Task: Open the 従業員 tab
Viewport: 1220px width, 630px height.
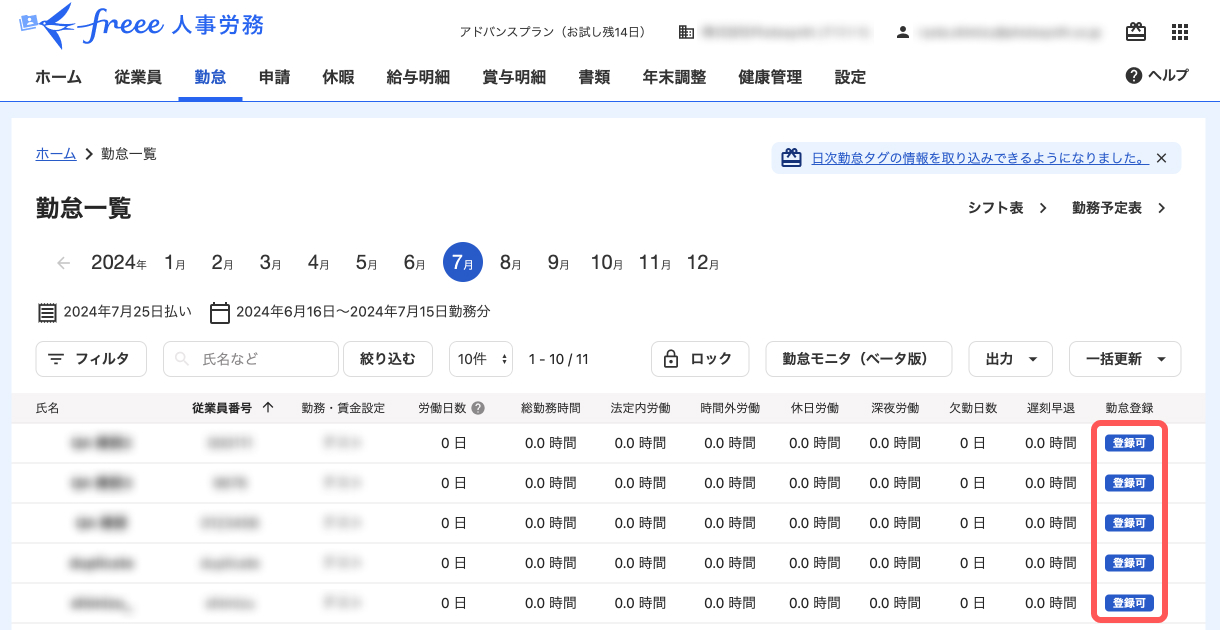Action: [x=138, y=77]
